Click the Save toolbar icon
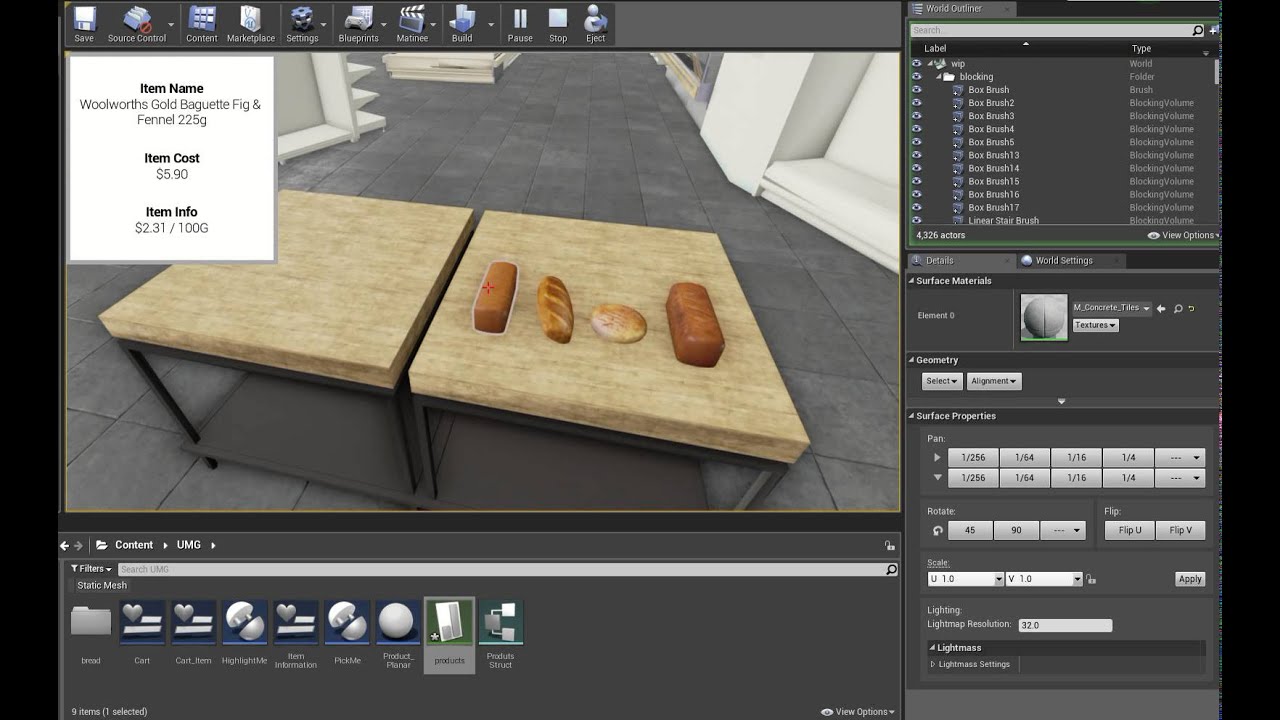This screenshot has height=720, width=1280. click(x=84, y=24)
